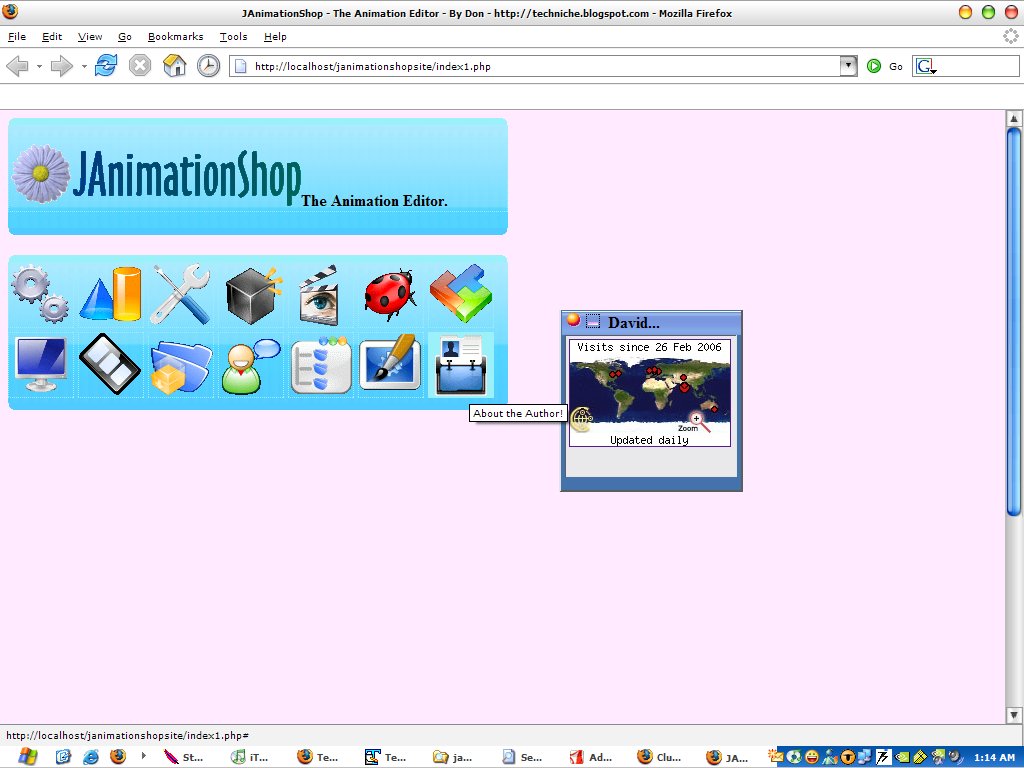The height and width of the screenshot is (768, 1024).
Task: Click the David... window title bar text
Action: click(x=633, y=323)
